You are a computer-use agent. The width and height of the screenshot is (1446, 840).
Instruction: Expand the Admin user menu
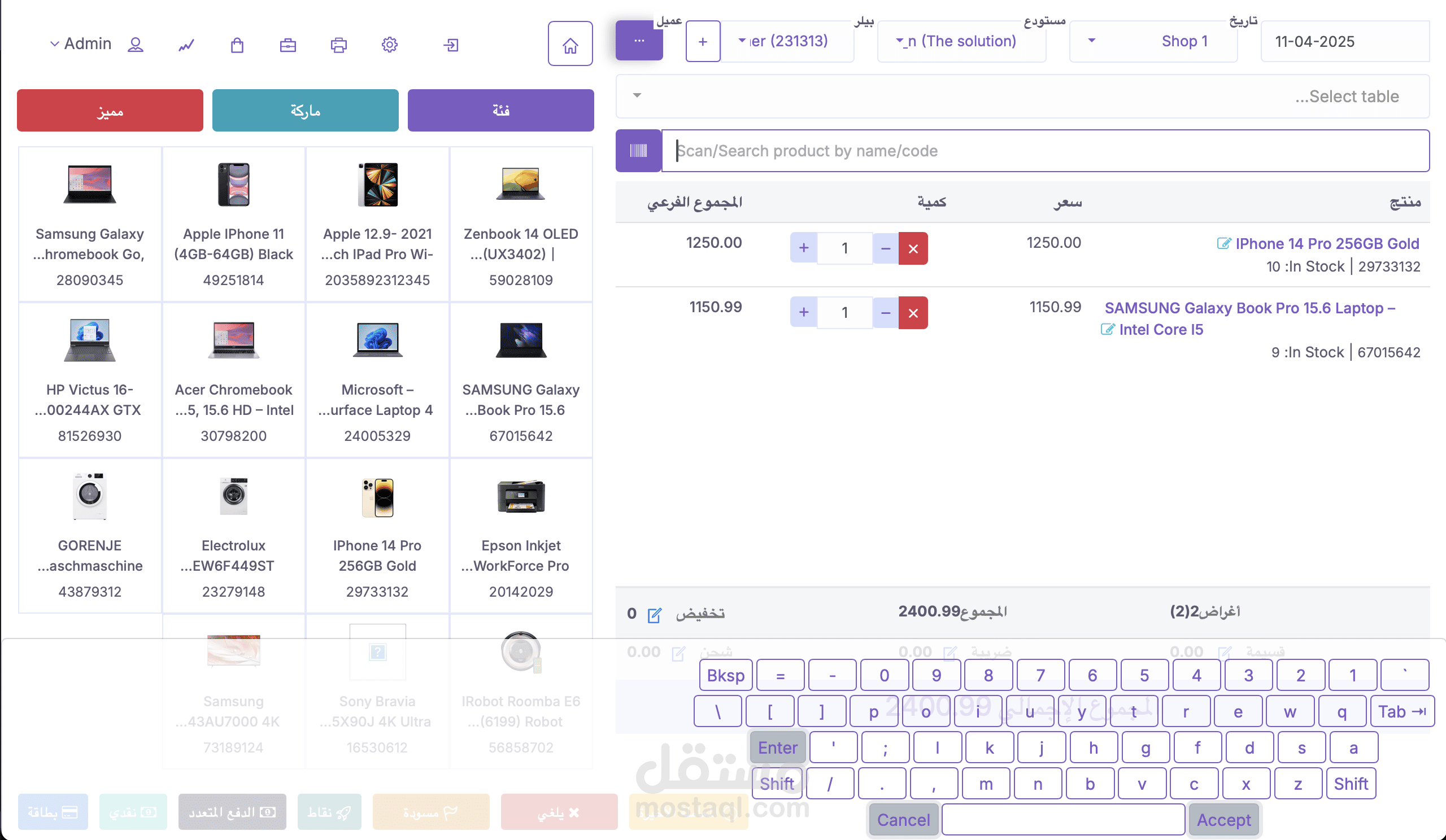pyautogui.click(x=80, y=43)
